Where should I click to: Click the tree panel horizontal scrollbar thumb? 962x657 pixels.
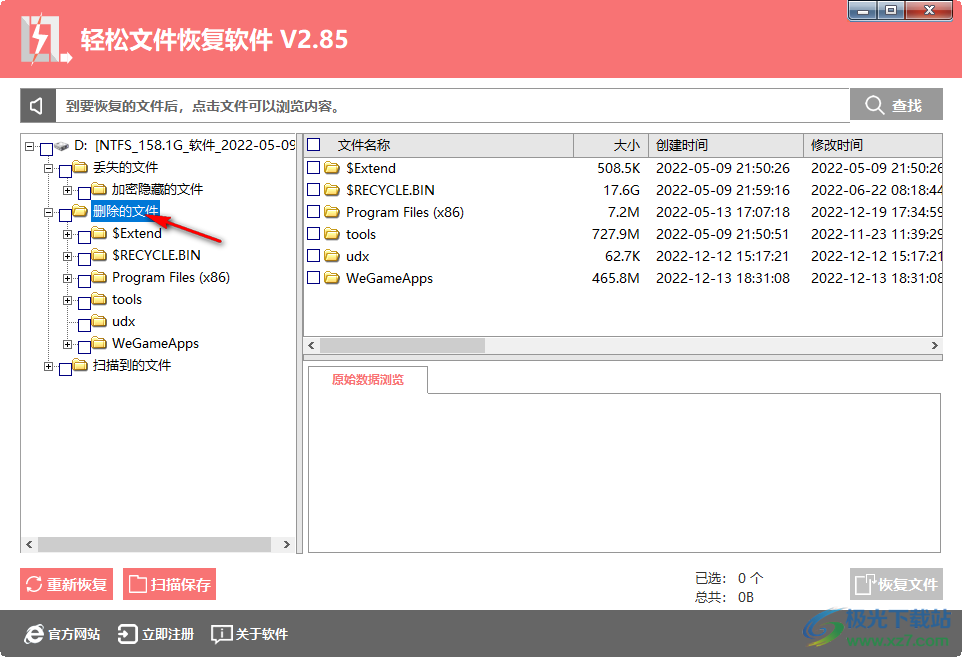155,544
